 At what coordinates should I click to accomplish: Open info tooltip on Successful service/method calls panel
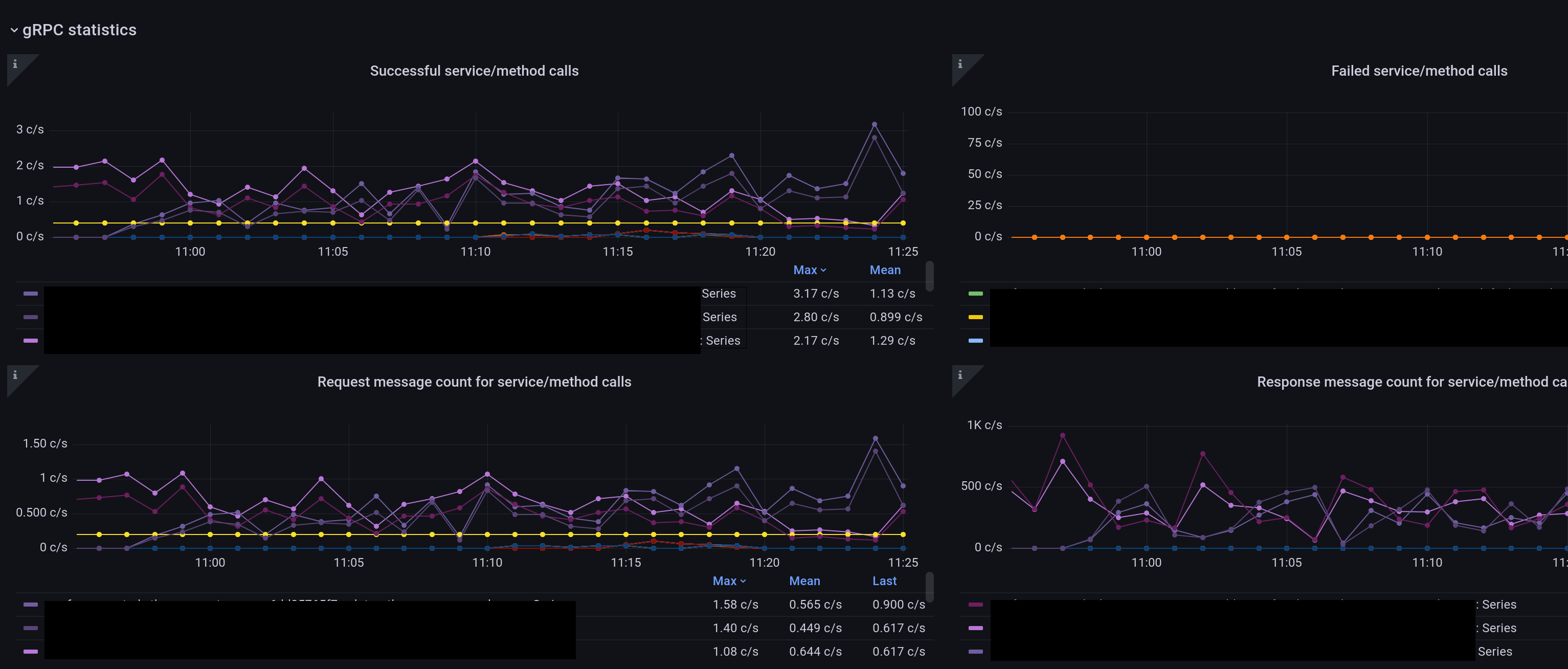[15, 64]
